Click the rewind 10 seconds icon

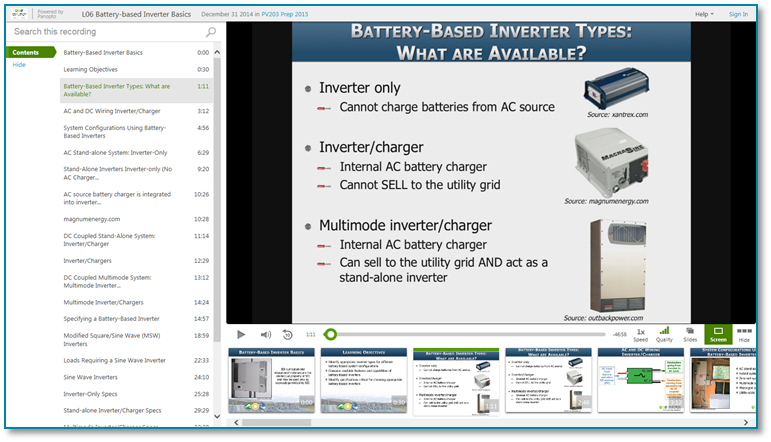pos(288,335)
